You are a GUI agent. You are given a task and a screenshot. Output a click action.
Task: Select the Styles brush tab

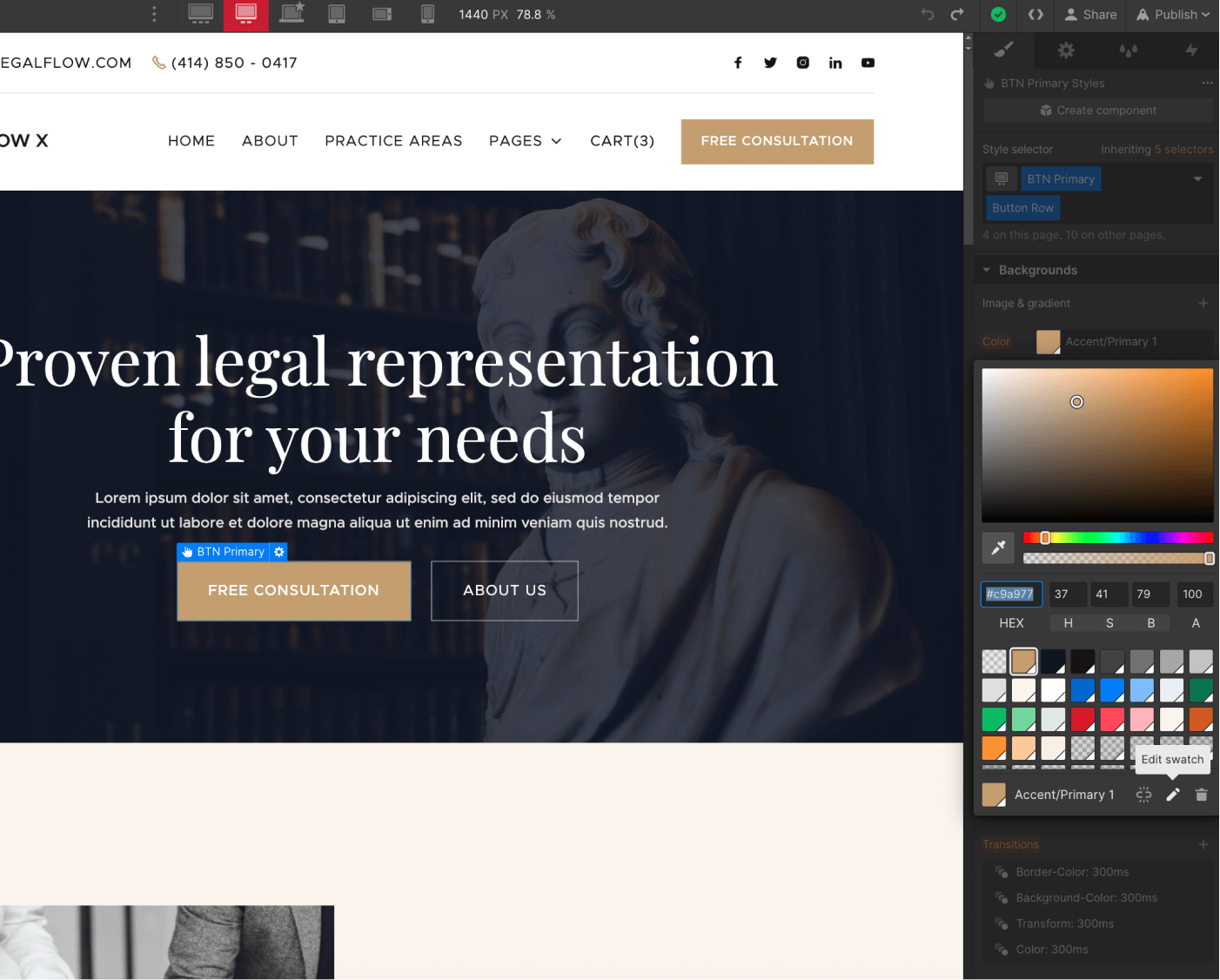1002,50
